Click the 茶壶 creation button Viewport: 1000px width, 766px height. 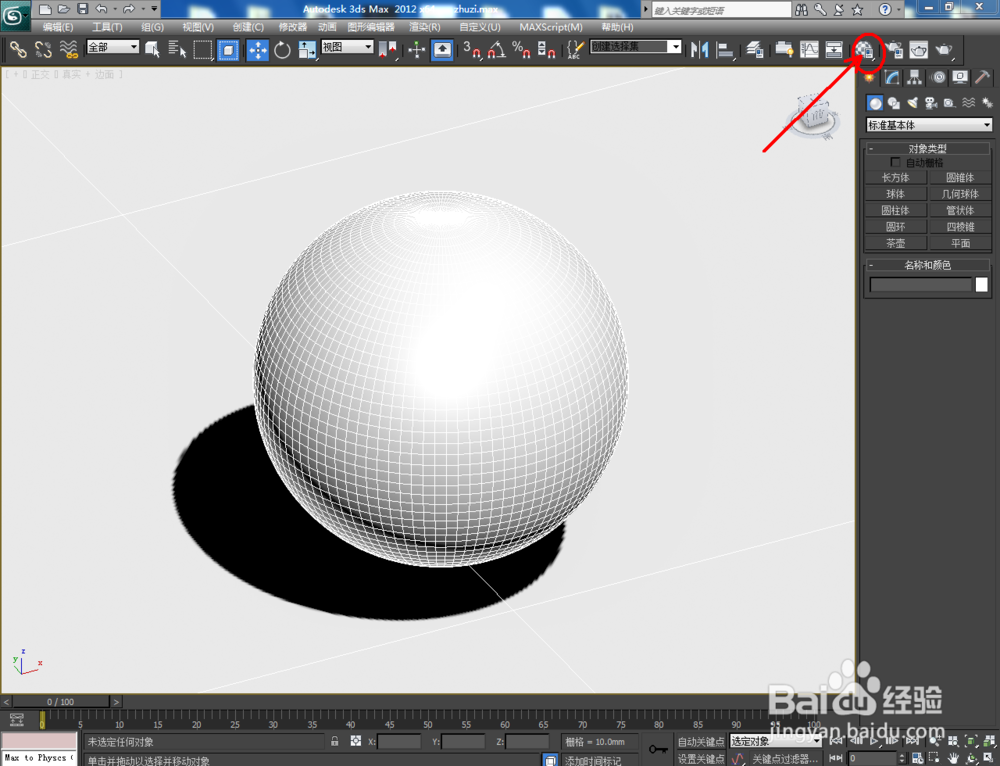(x=896, y=242)
